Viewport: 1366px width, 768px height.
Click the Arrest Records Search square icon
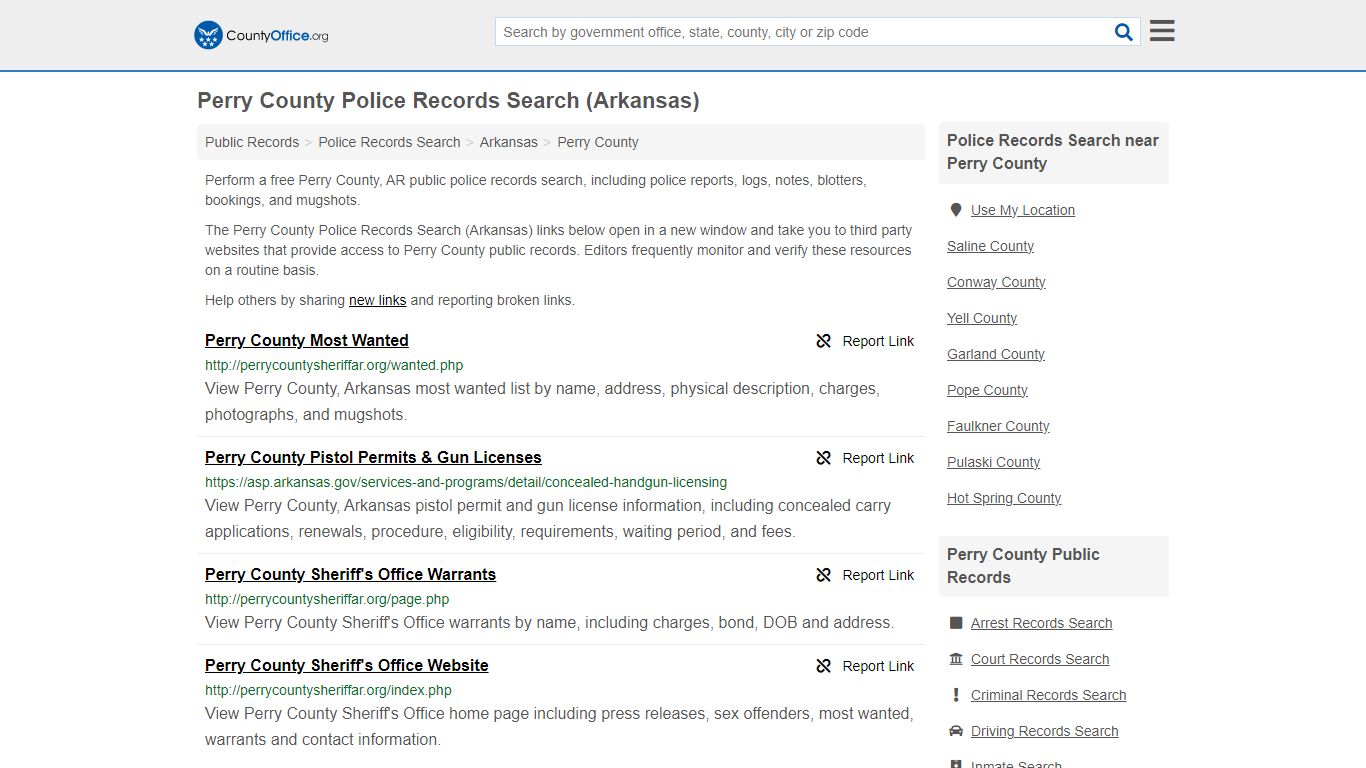(956, 623)
